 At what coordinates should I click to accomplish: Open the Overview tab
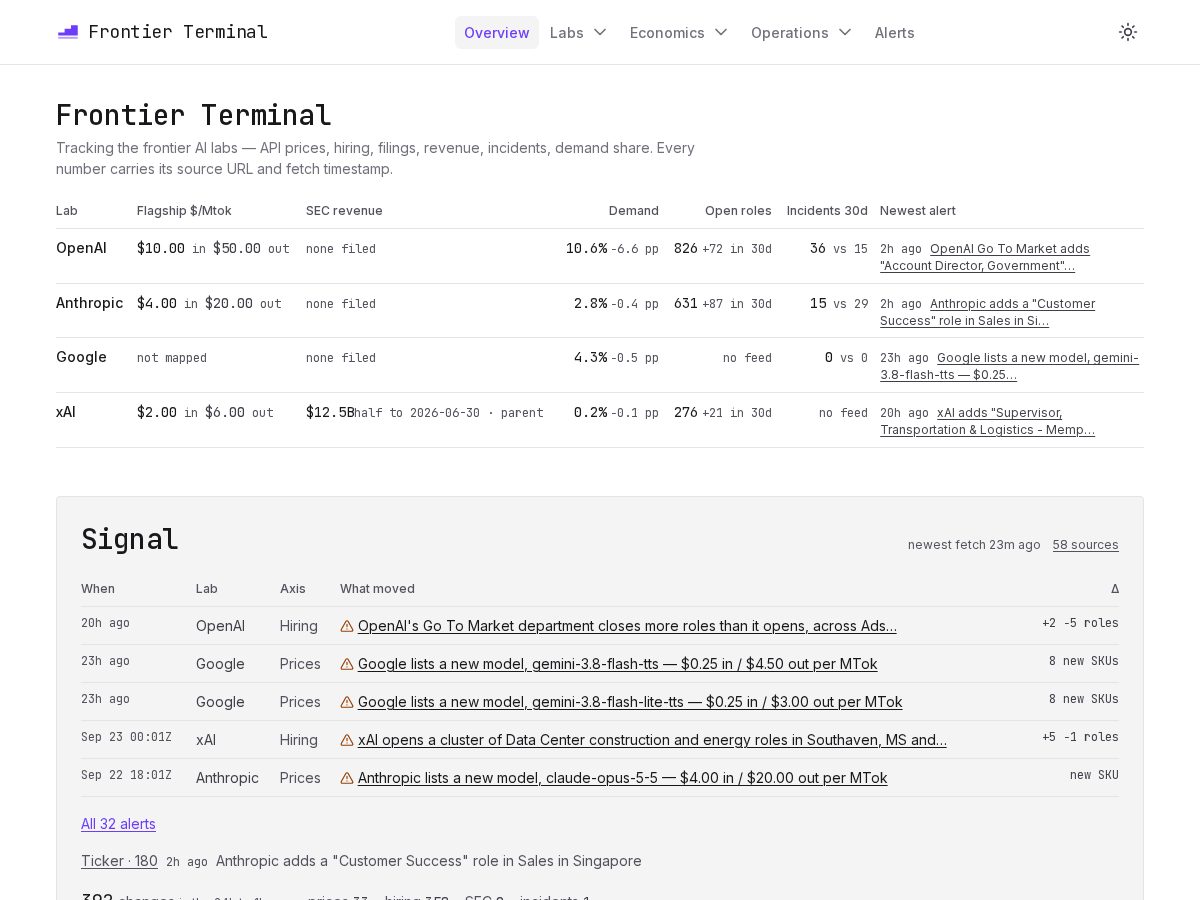[497, 32]
